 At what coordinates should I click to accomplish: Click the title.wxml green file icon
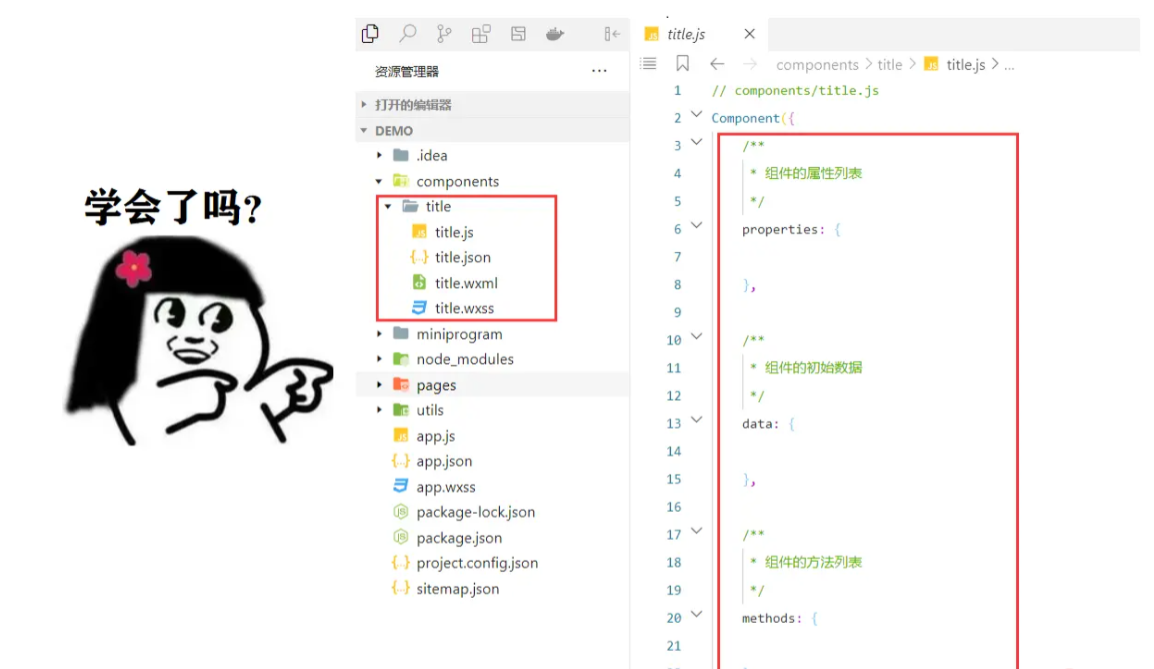[419, 282]
